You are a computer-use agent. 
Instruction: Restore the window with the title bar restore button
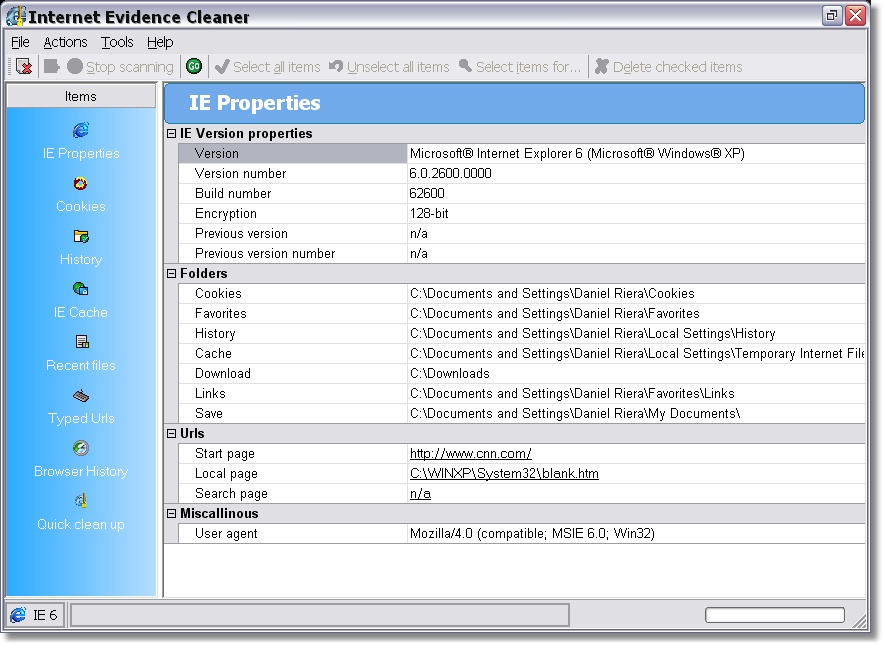pyautogui.click(x=832, y=15)
